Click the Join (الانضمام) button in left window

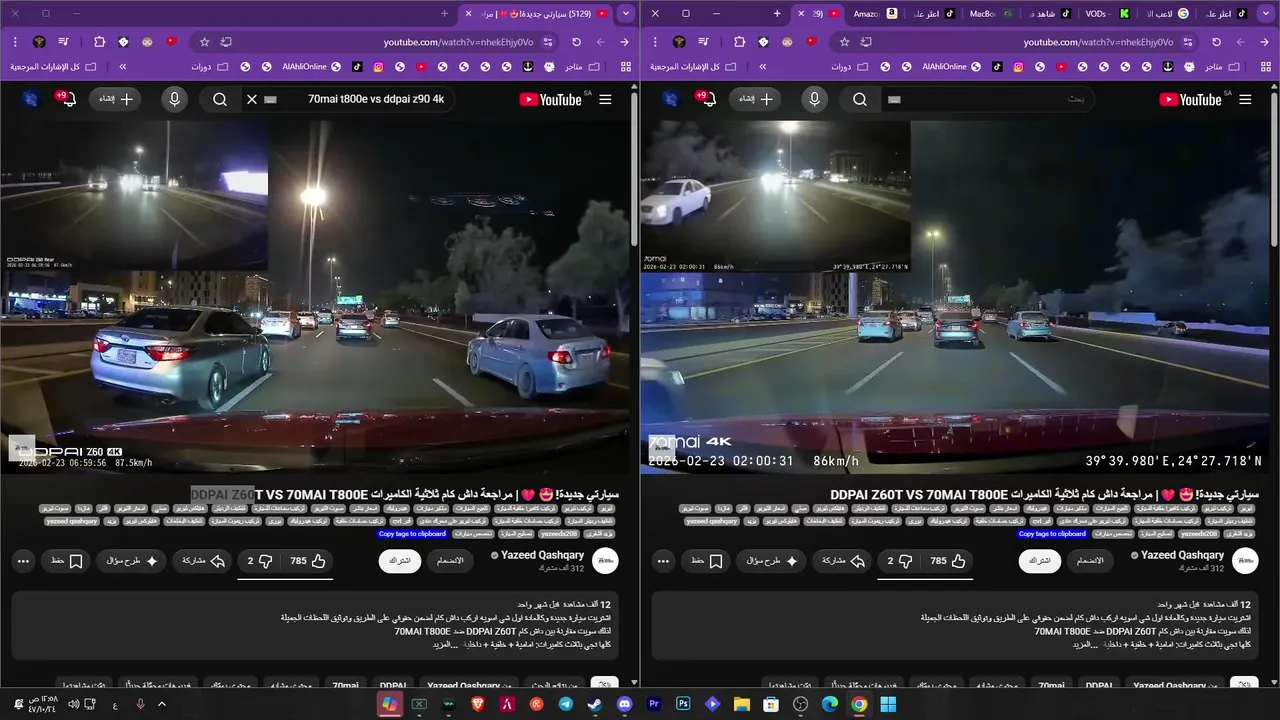(x=450, y=561)
